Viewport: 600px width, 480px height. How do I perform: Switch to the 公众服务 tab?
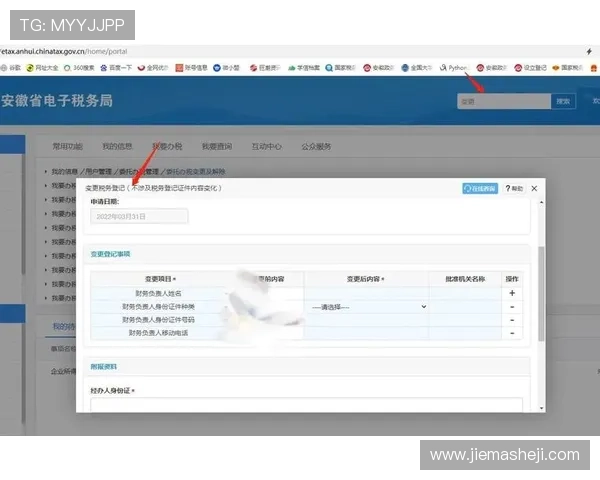[x=316, y=146]
